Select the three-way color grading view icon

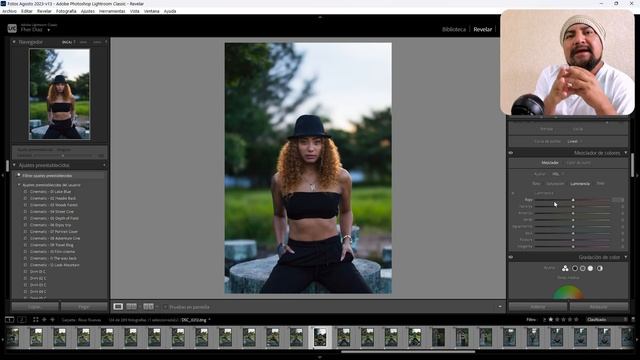(565, 268)
